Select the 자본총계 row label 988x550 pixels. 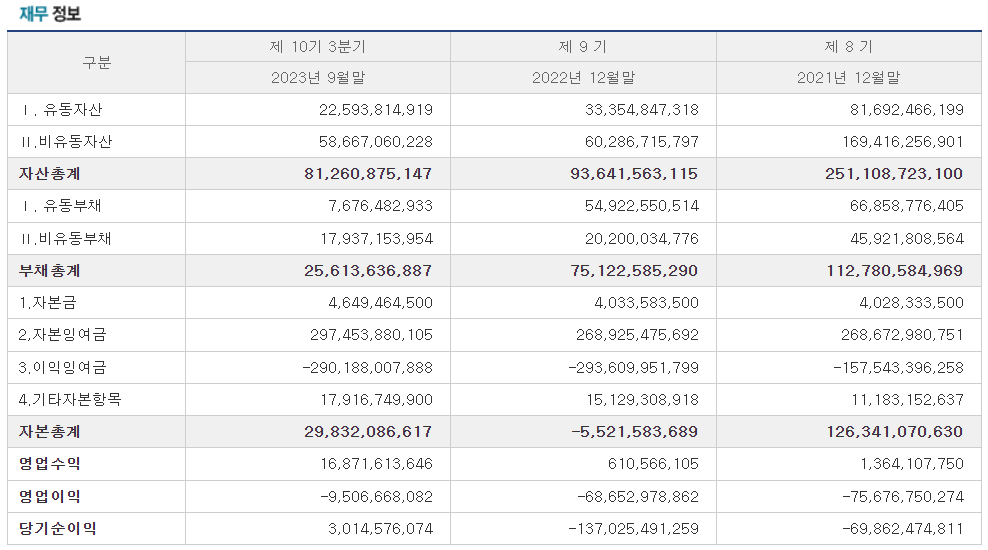(50, 432)
